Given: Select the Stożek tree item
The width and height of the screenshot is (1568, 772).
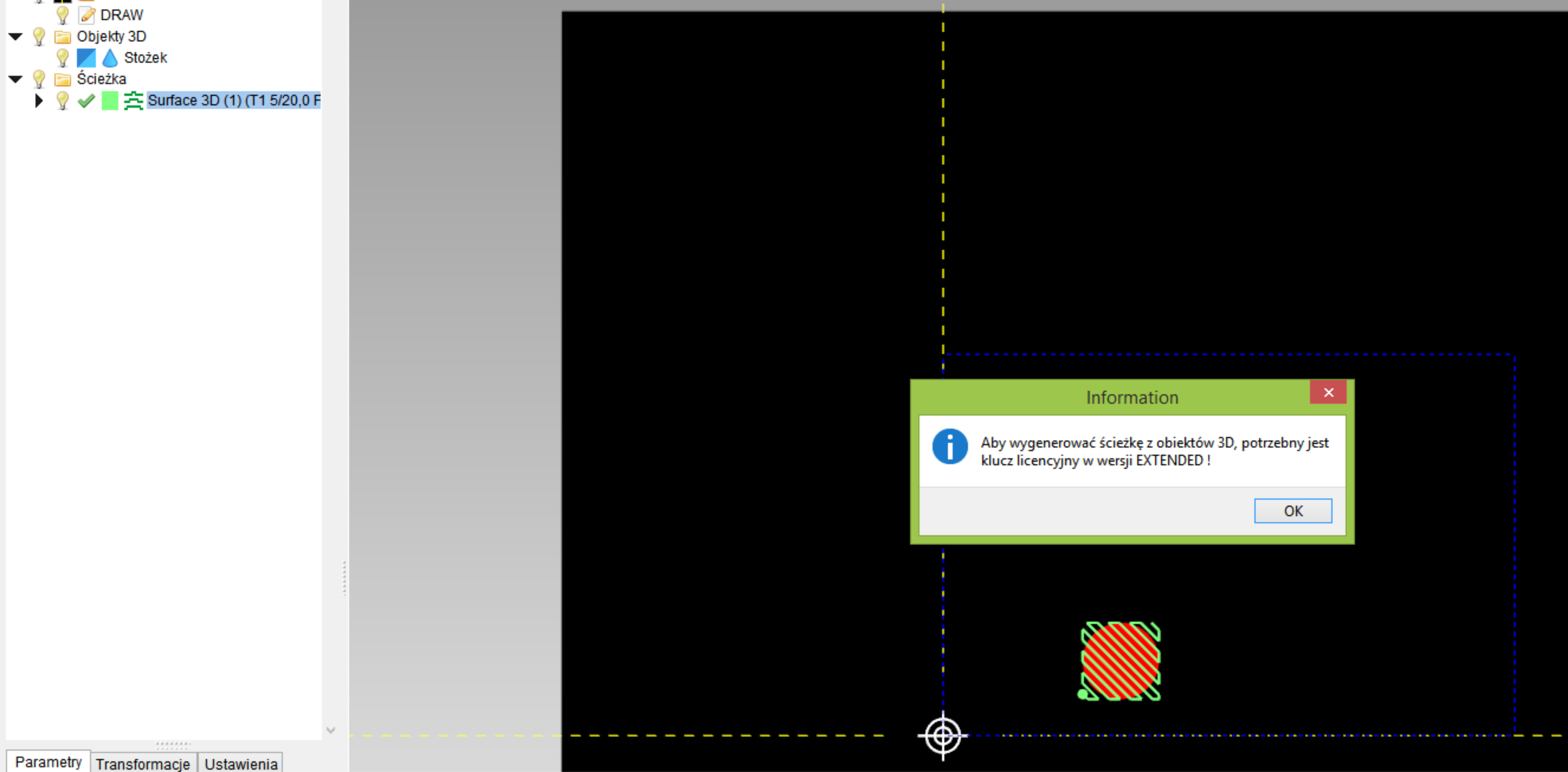Looking at the screenshot, I should (x=145, y=58).
